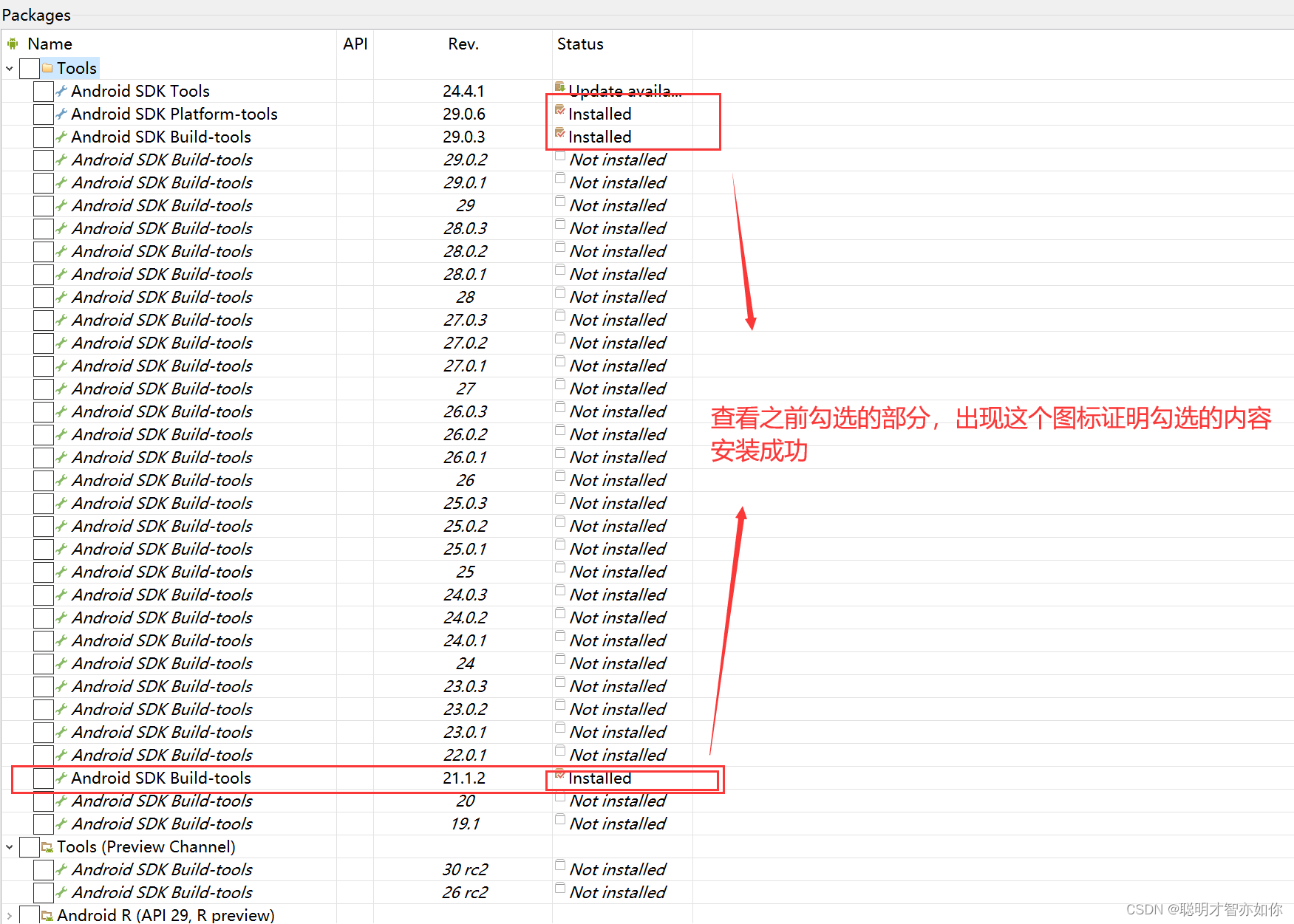1294x924 pixels.
Task: Click revision value 24.4.1
Action: pos(464,91)
